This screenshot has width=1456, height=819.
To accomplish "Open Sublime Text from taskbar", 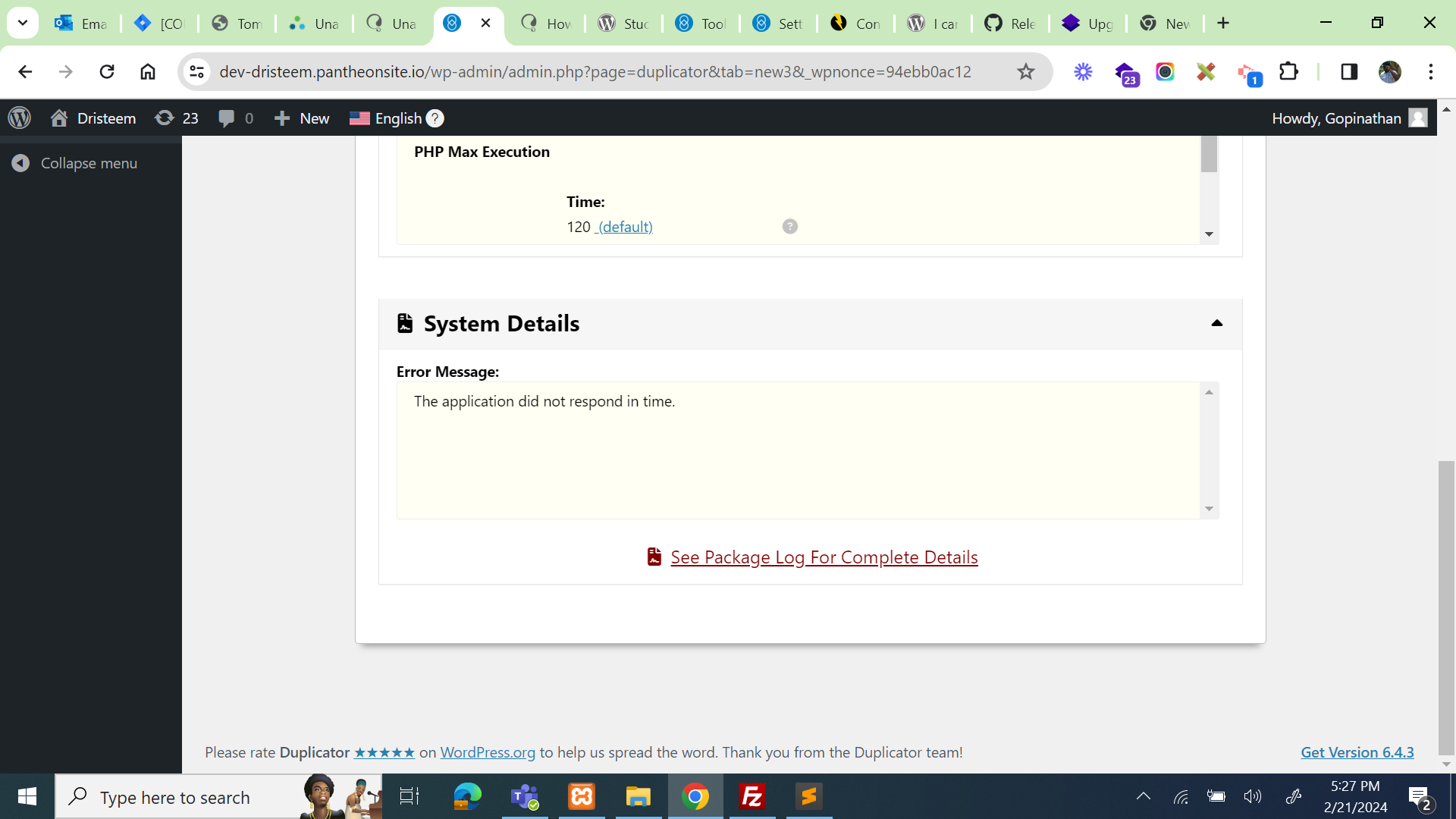I will [809, 796].
